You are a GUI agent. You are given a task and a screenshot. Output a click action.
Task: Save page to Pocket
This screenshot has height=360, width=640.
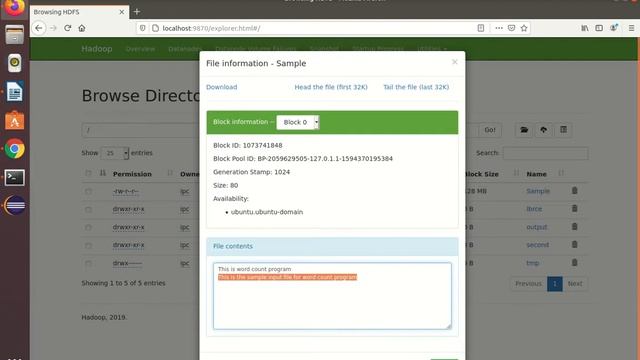[511, 28]
